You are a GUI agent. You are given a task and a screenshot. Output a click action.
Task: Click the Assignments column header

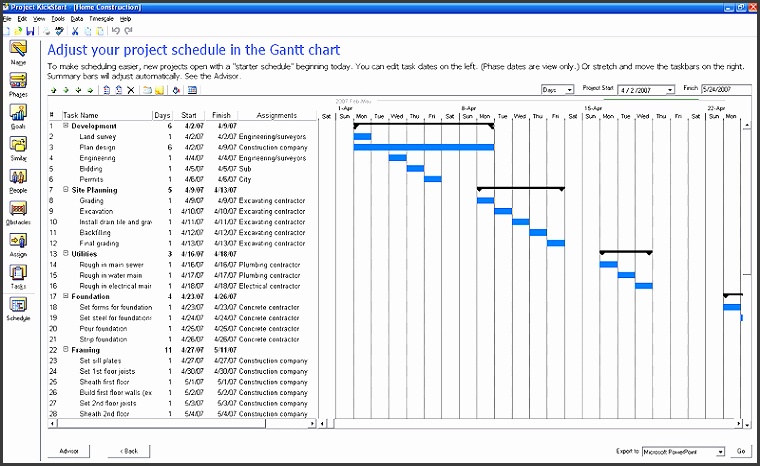click(276, 115)
